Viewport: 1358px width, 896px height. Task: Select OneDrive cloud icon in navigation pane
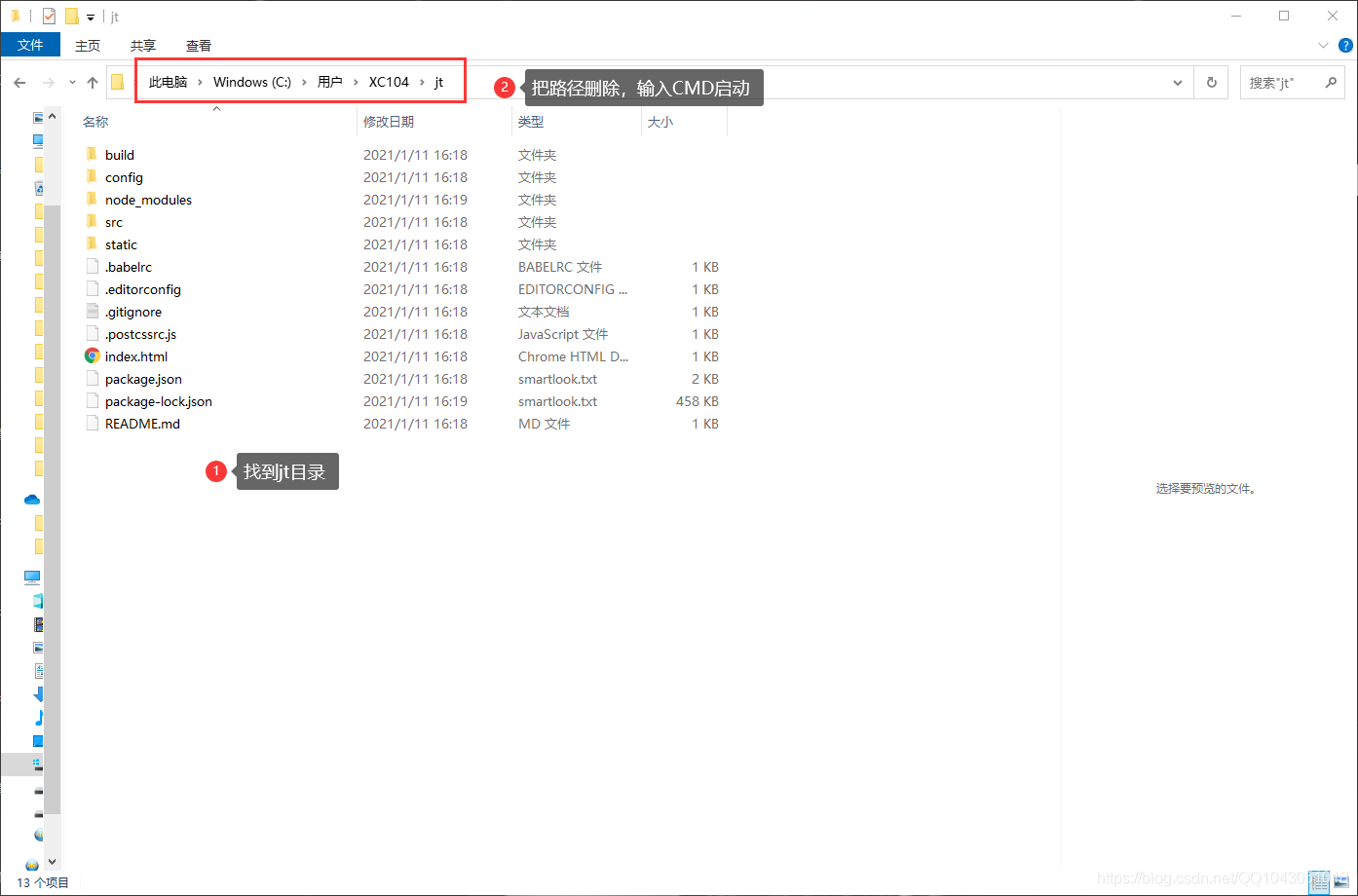[32, 500]
